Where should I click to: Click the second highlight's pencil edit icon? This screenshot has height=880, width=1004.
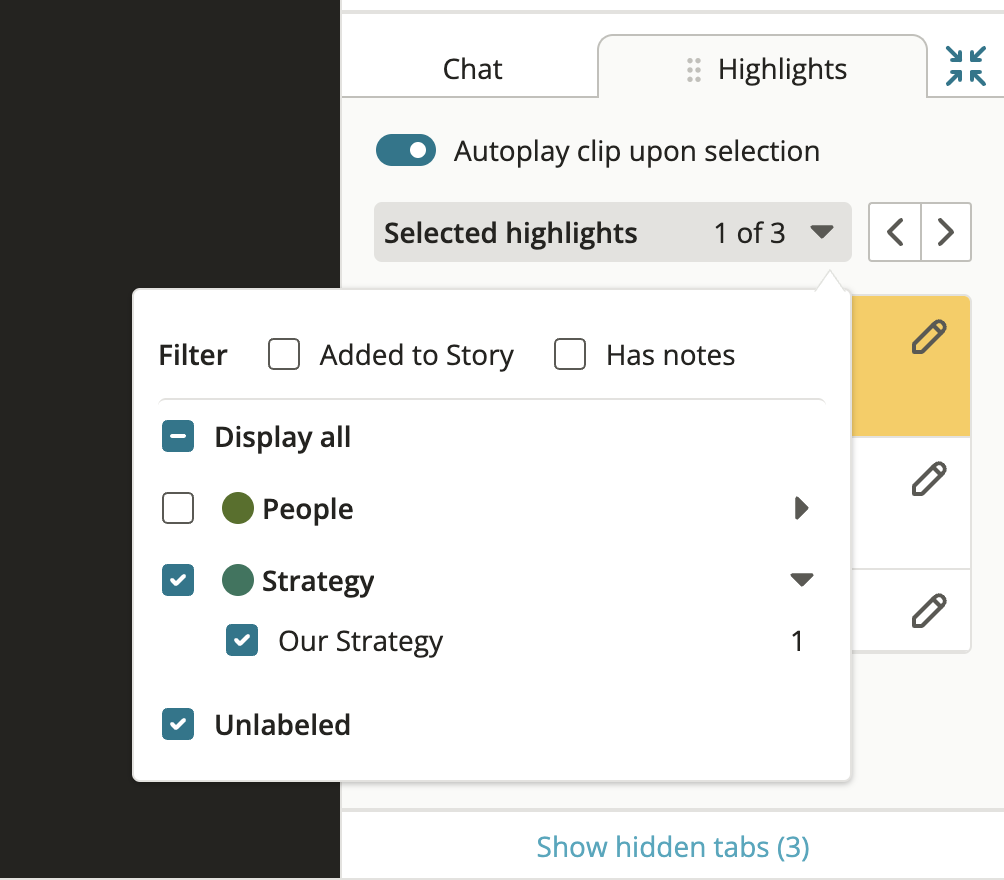pos(928,478)
